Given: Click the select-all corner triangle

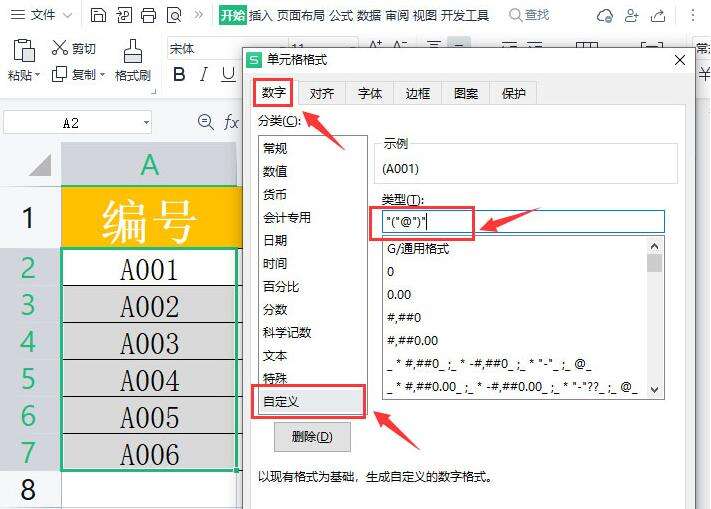Looking at the screenshot, I should point(40,165).
